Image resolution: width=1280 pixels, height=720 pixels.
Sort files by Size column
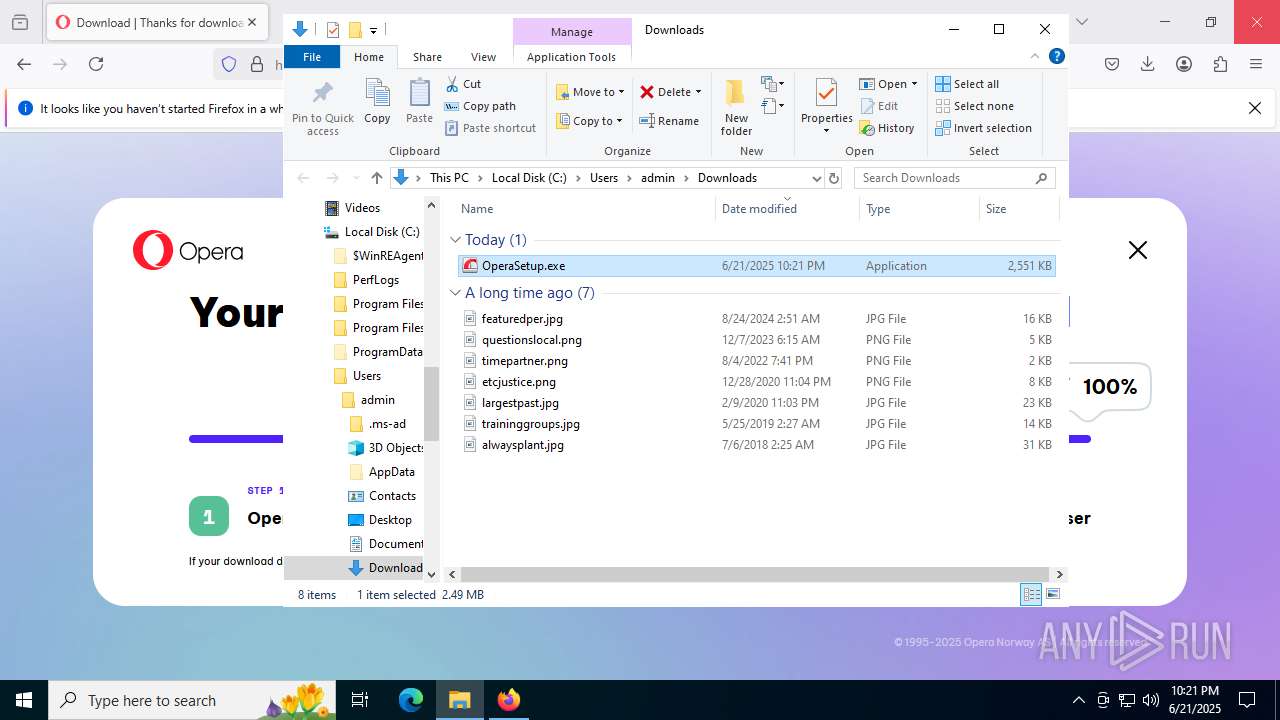click(x=1019, y=208)
